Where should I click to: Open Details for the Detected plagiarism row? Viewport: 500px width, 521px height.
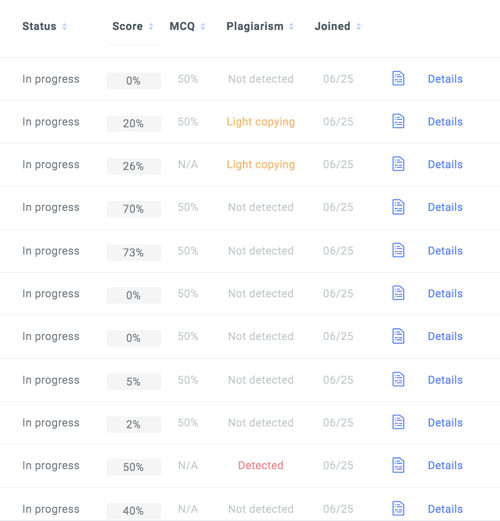445,465
